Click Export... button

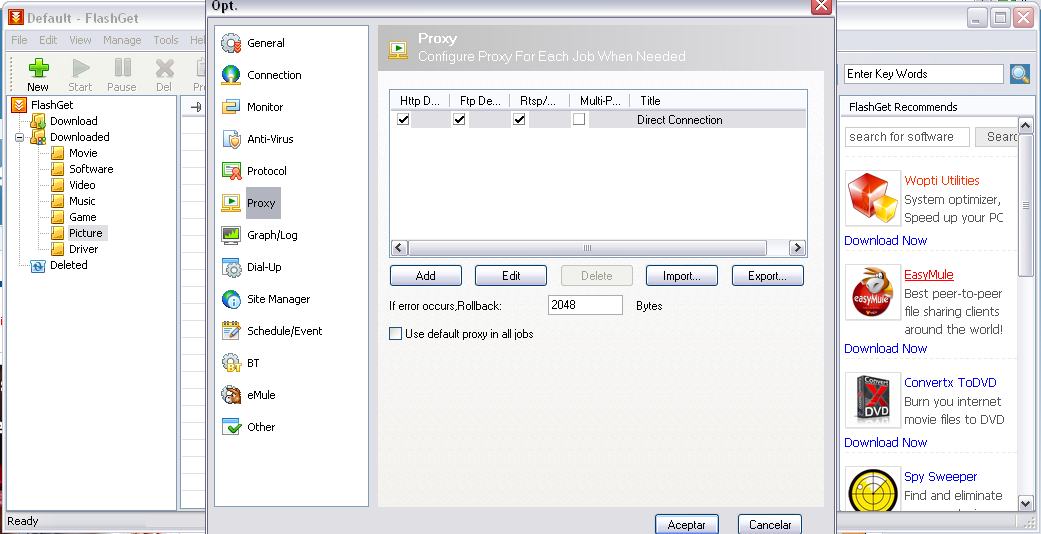tap(767, 276)
